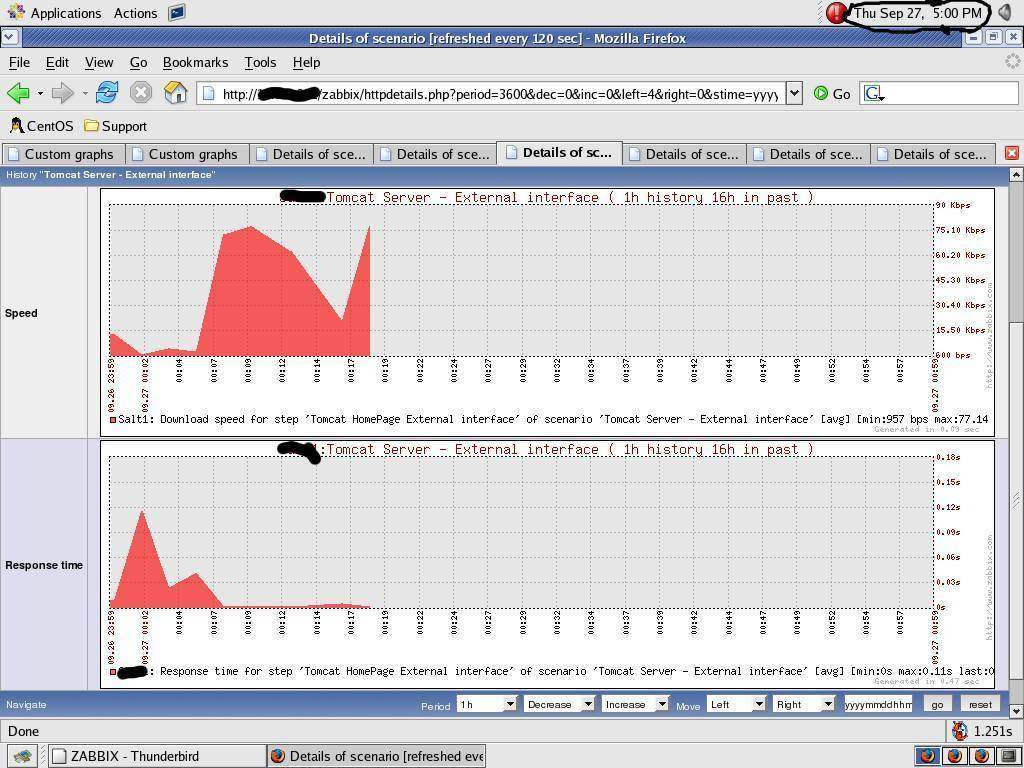Click the yyyymmddhhmm start time input field
1024x768 pixels.
(878, 705)
